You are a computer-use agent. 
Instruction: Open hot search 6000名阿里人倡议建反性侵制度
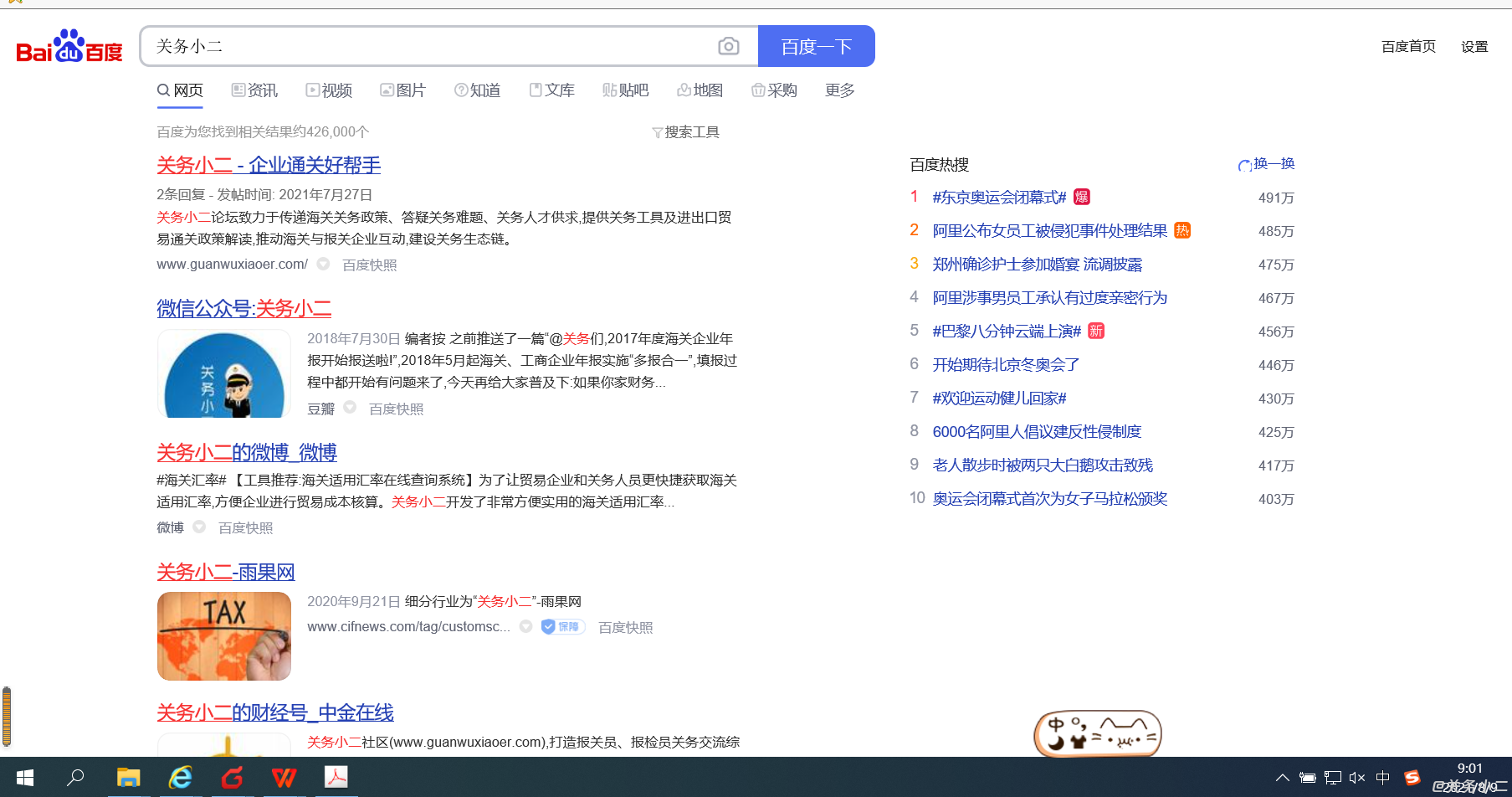pos(1037,432)
